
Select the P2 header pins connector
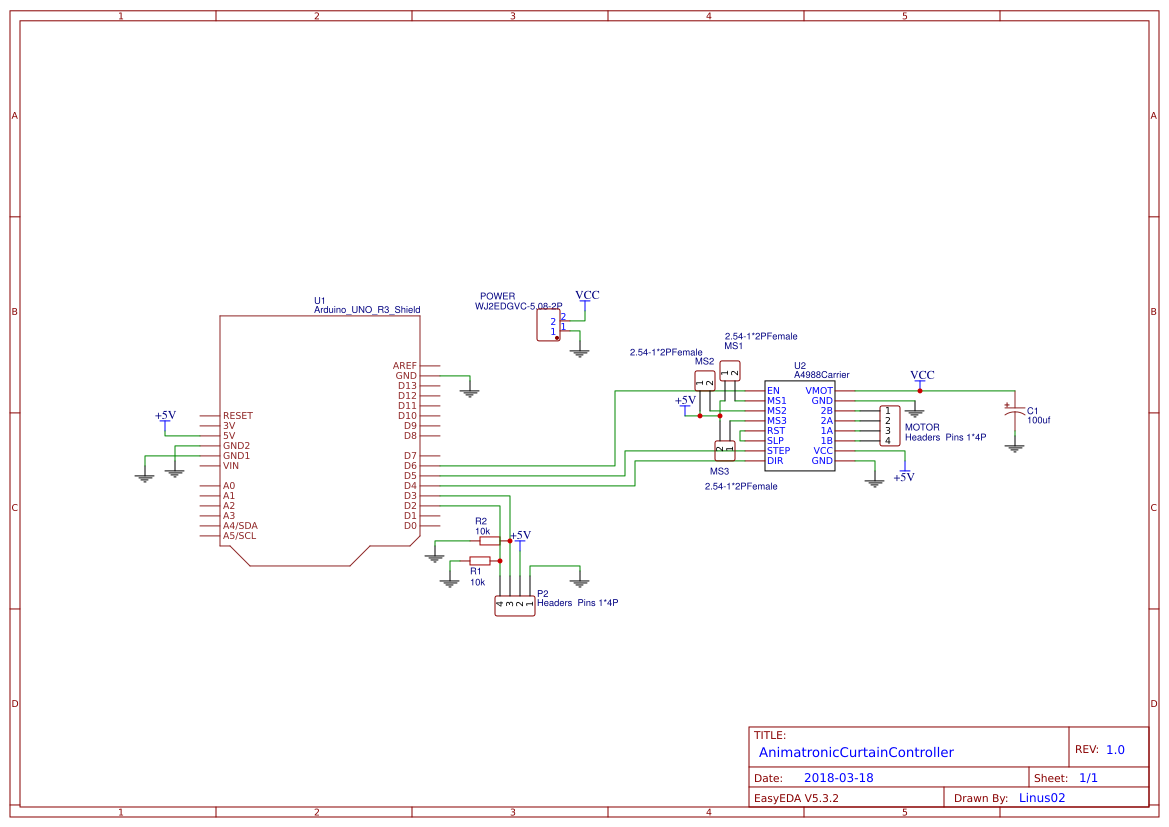(x=514, y=606)
